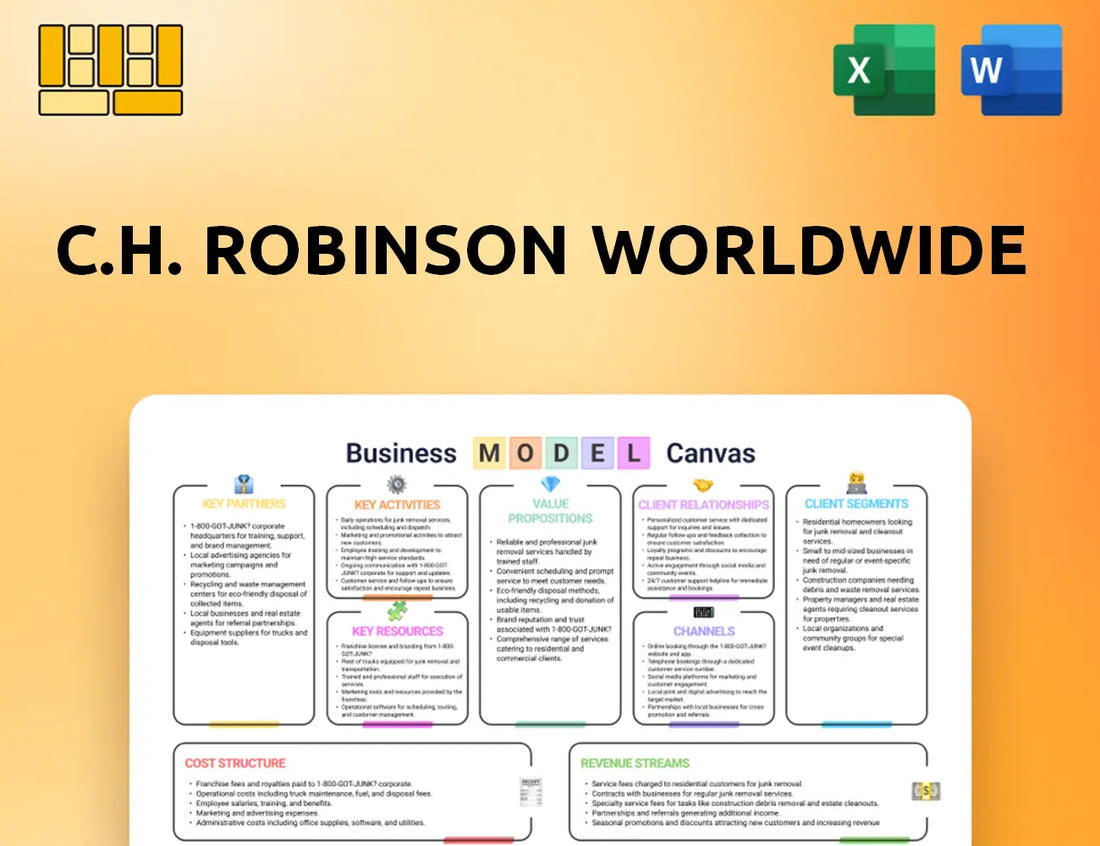
Task: Click the diamond icon above Value Propositions
Action: (550, 484)
